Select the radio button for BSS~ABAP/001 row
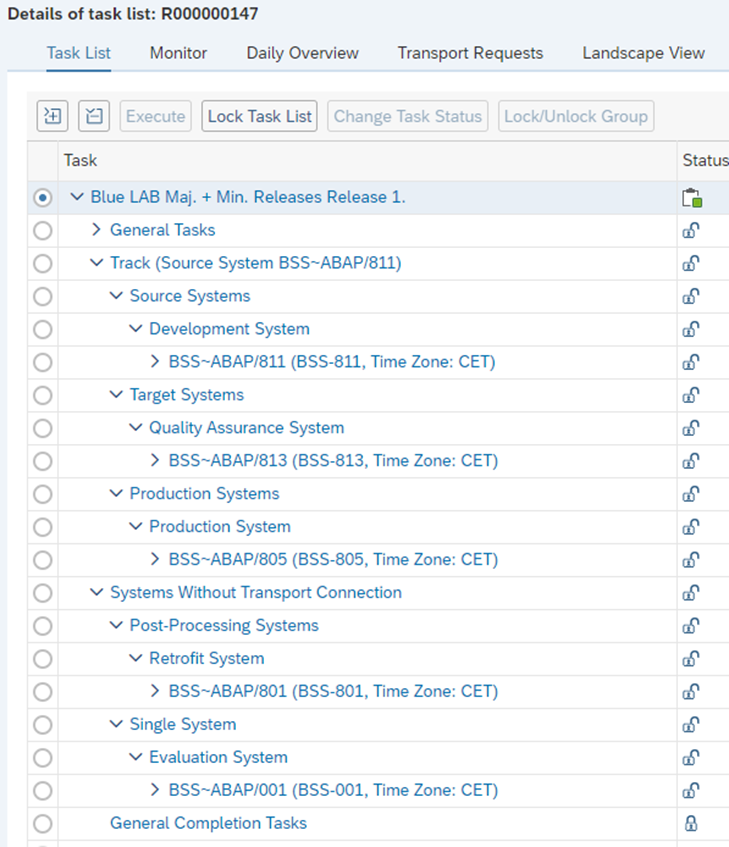729x847 pixels. point(42,791)
